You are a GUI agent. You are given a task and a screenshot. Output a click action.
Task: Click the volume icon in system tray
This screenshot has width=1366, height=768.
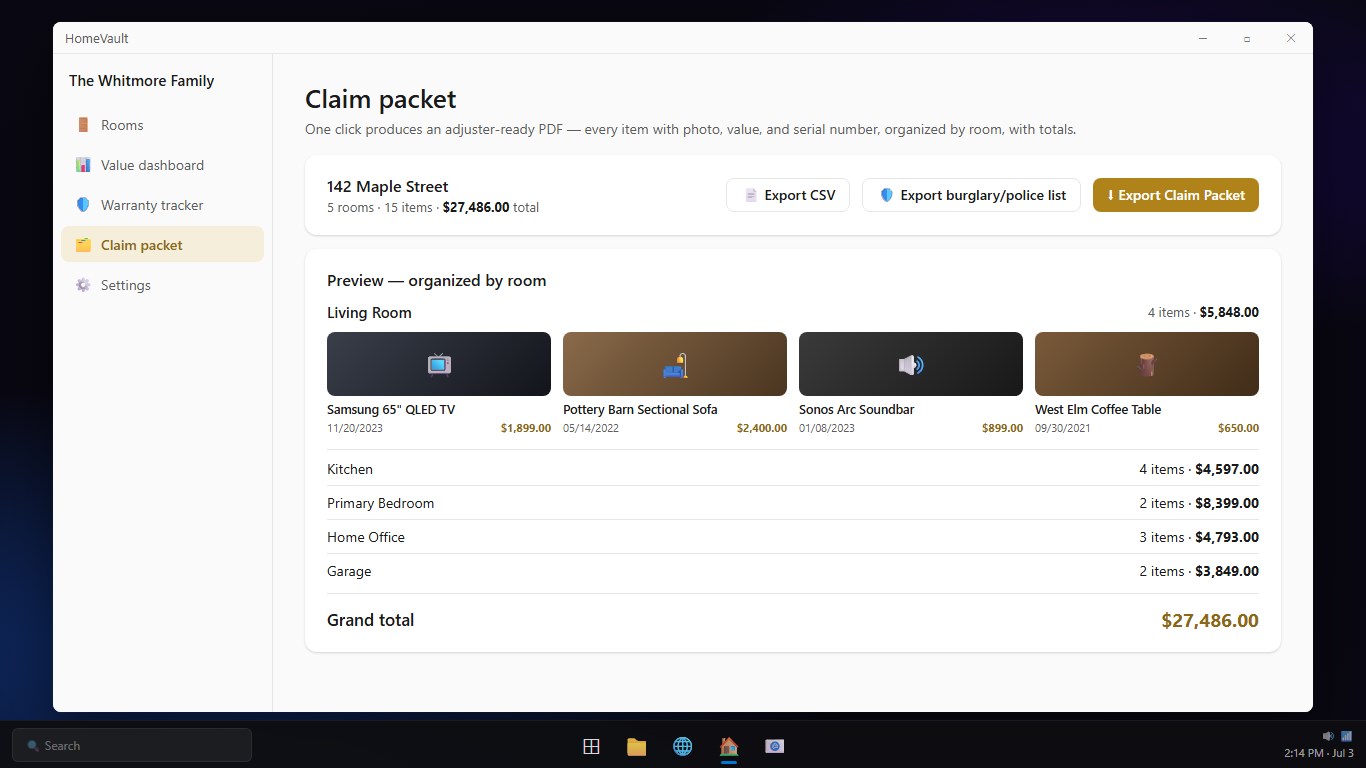pyautogui.click(x=1328, y=736)
